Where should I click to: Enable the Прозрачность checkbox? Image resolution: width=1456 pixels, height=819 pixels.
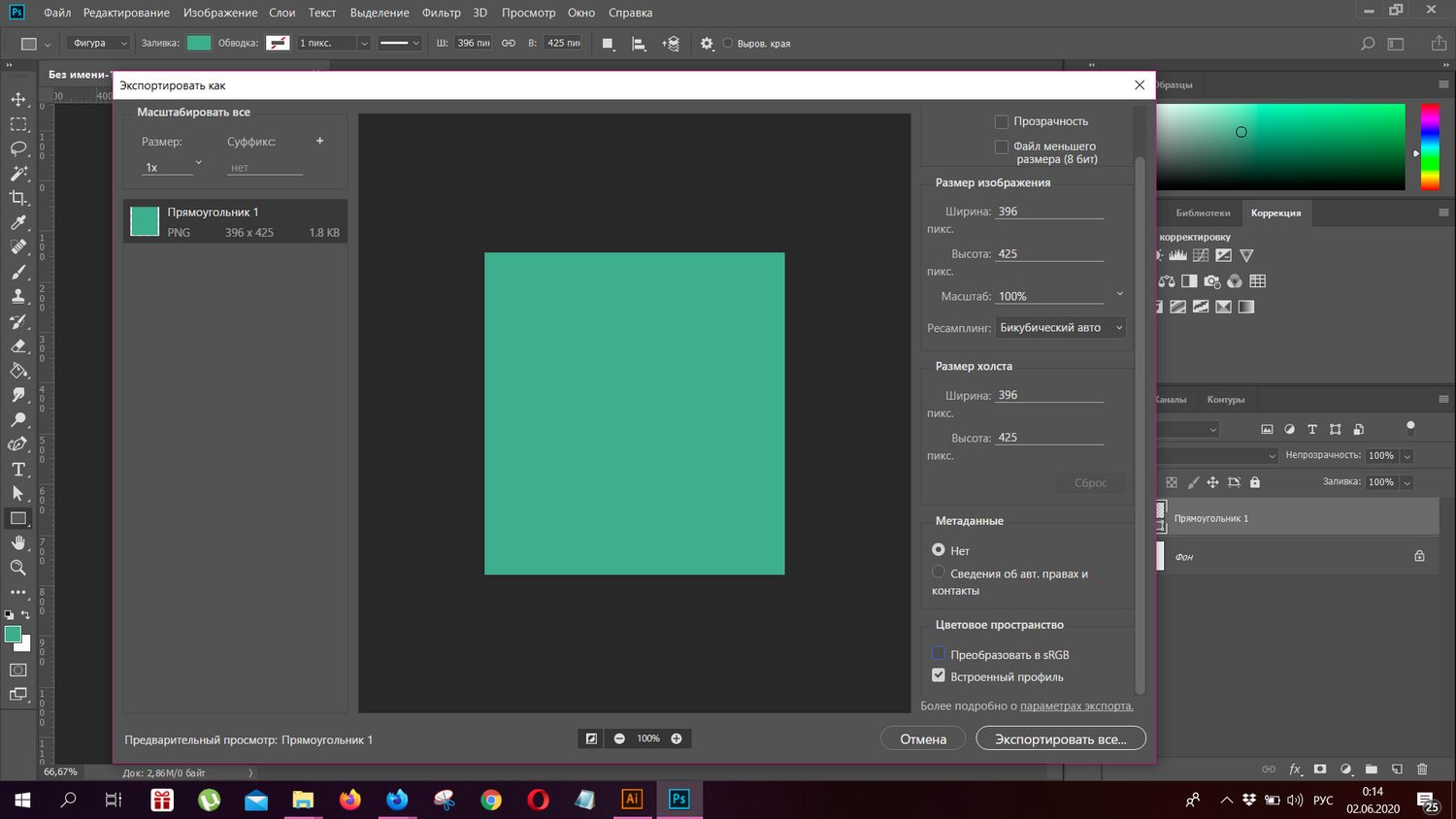coord(1002,122)
